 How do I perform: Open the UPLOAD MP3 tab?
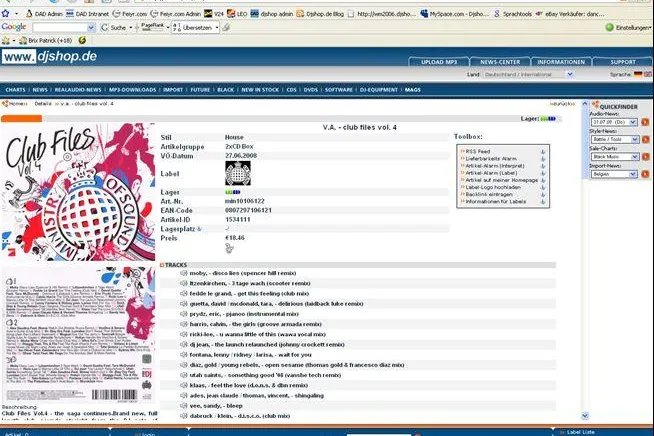coord(438,62)
